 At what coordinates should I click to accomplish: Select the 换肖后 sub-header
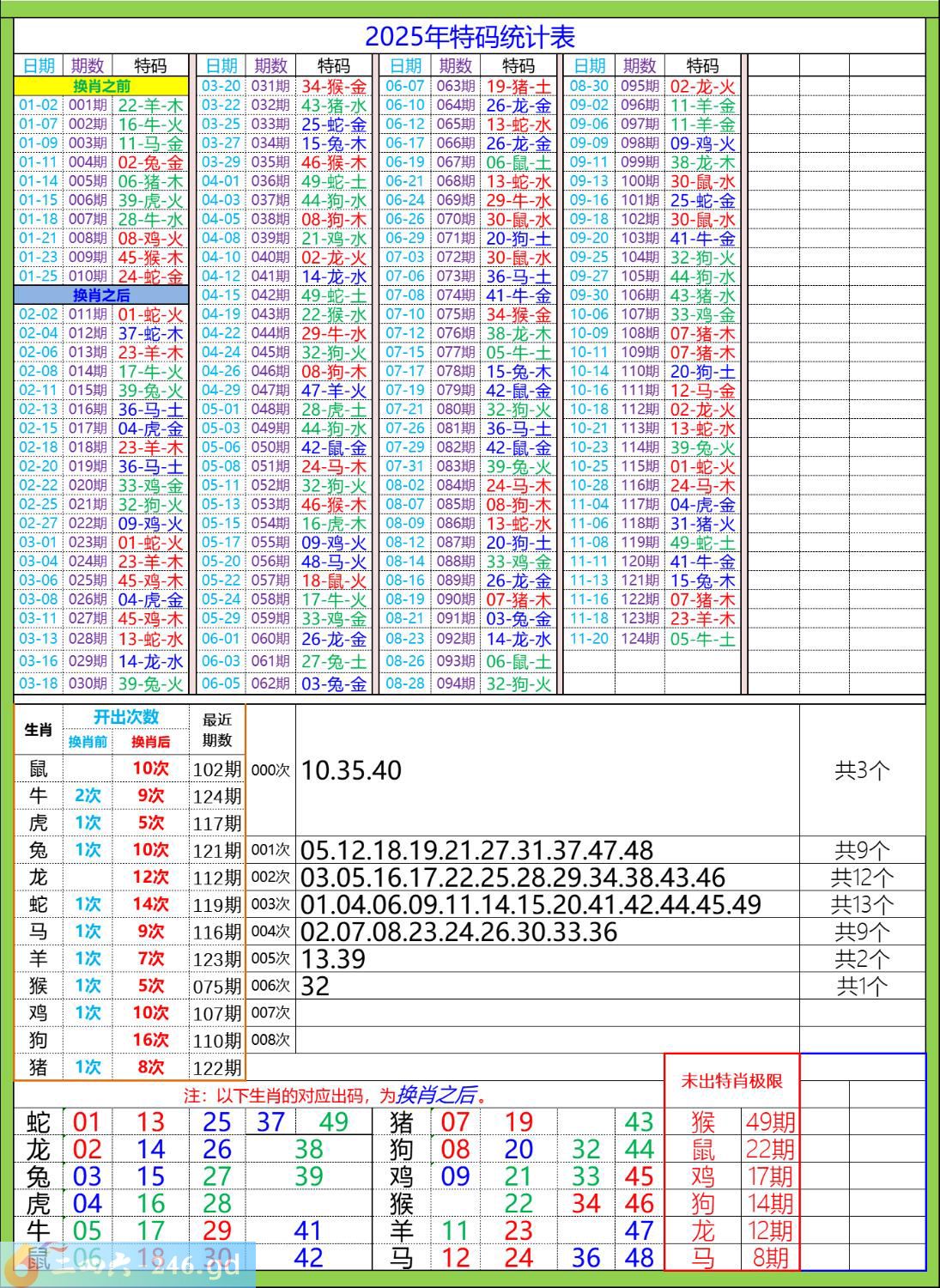coord(150,742)
